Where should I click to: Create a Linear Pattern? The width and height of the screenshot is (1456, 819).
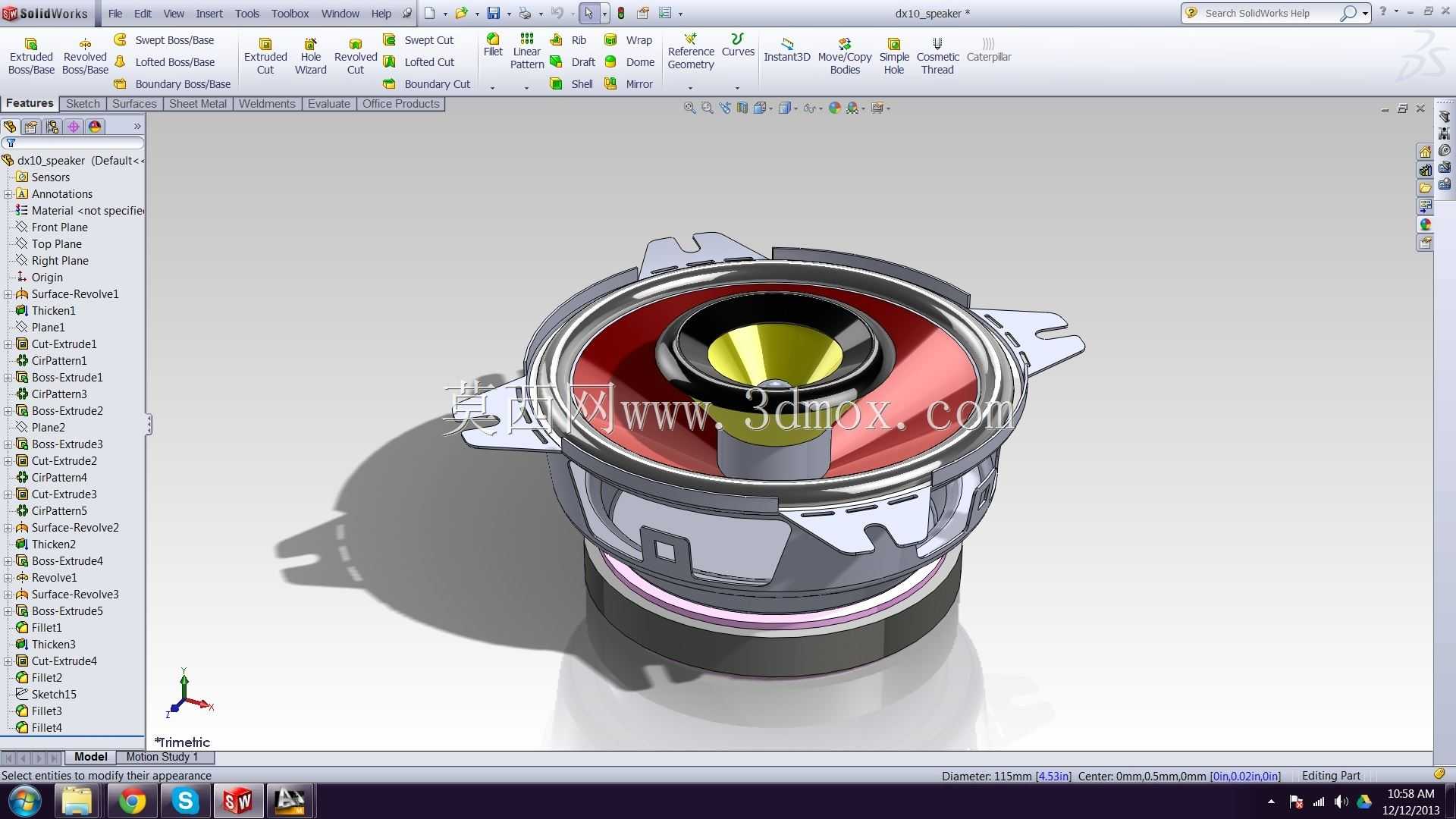tap(527, 52)
